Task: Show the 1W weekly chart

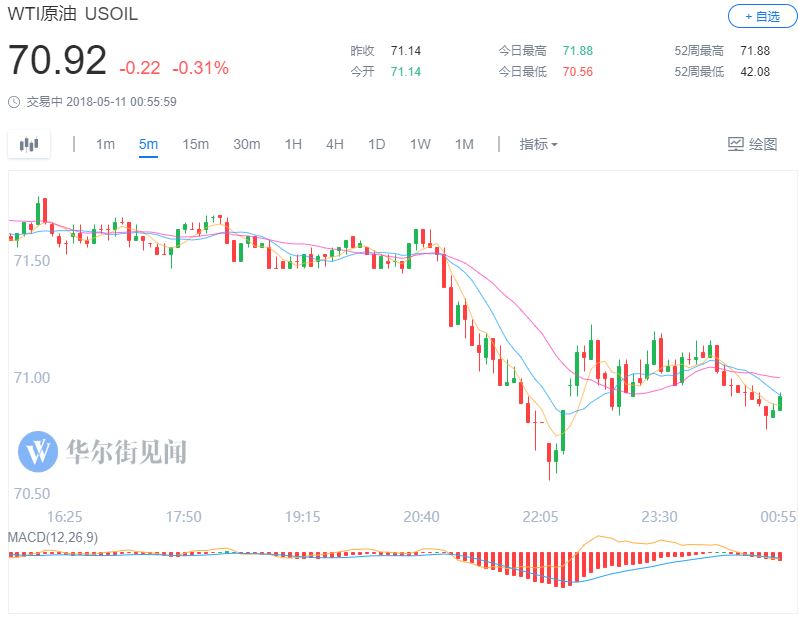Action: point(420,145)
